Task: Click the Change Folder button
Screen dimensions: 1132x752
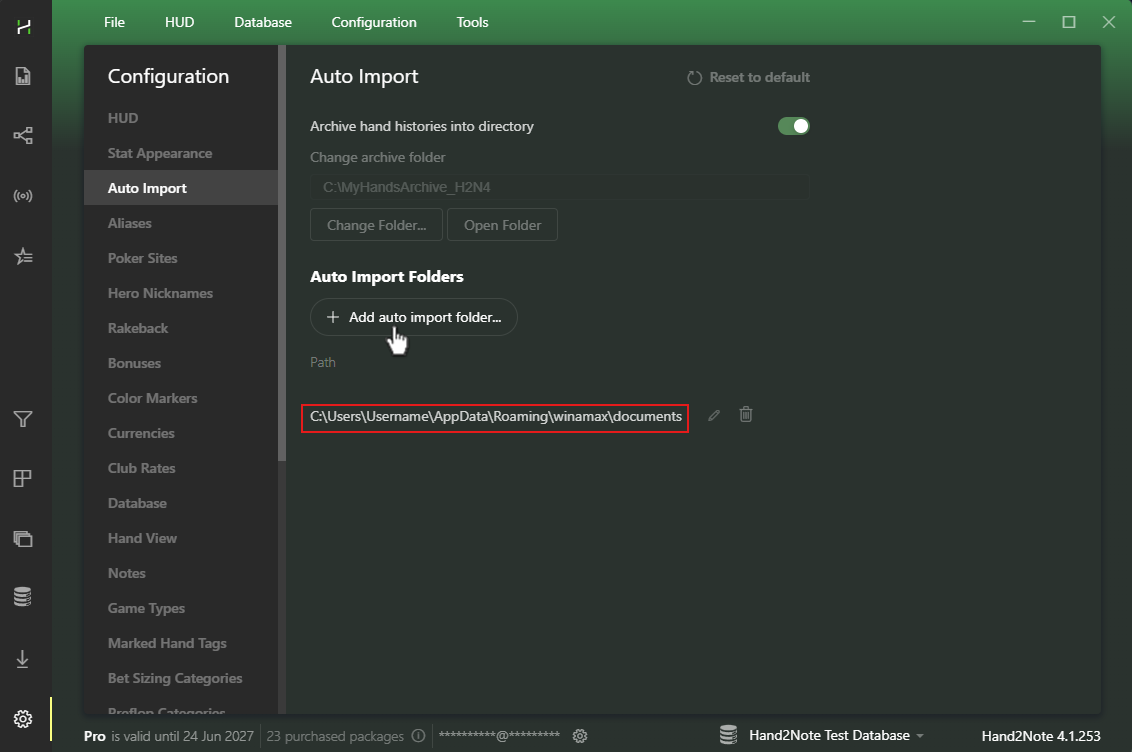Action: coord(376,225)
